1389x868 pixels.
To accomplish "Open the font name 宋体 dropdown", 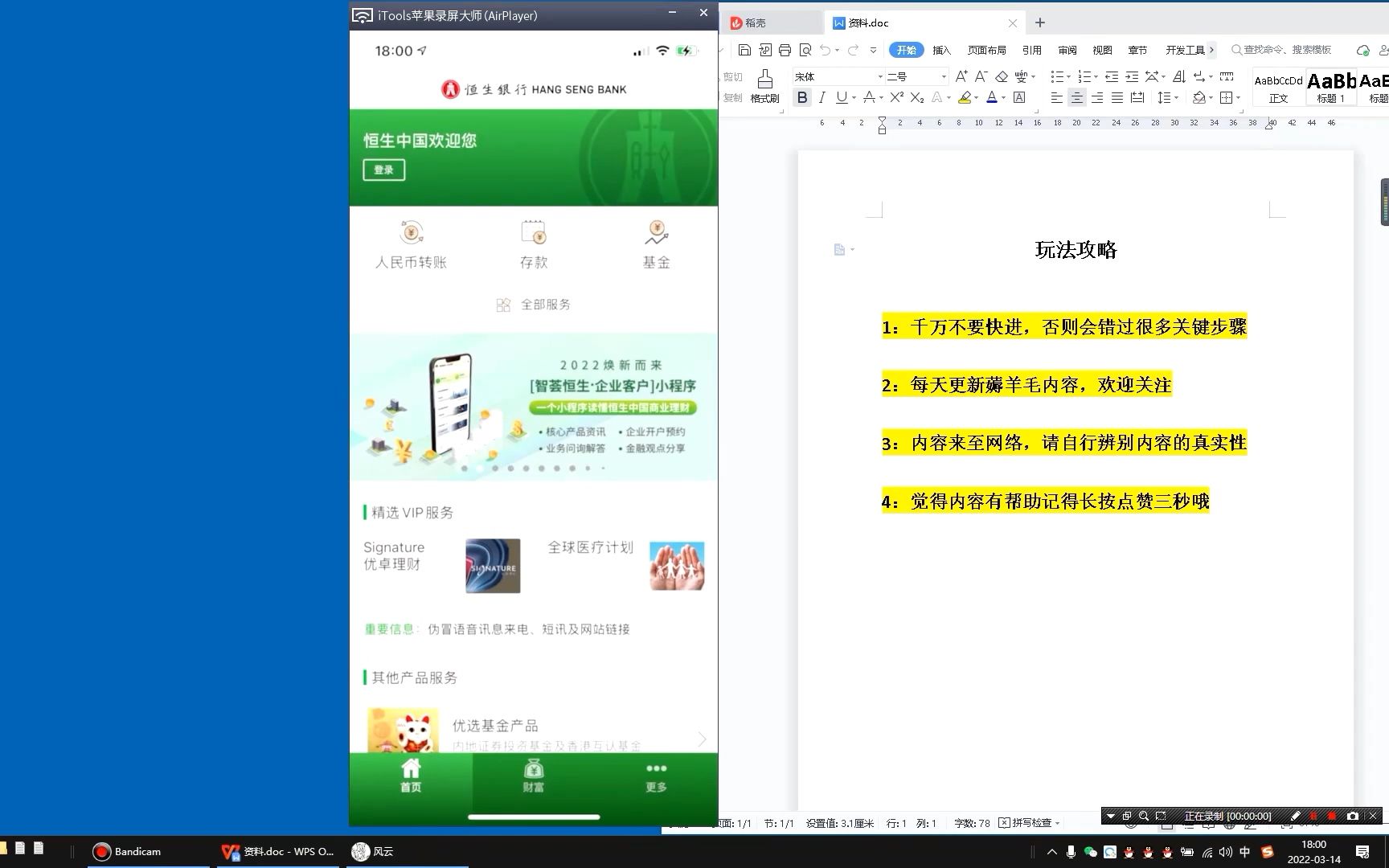I will pos(879,76).
